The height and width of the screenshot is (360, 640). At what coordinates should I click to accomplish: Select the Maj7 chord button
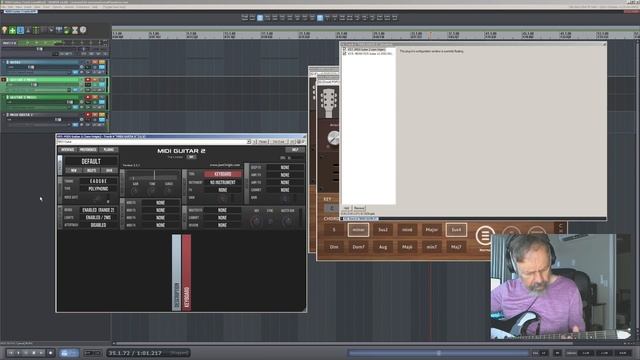pos(456,247)
